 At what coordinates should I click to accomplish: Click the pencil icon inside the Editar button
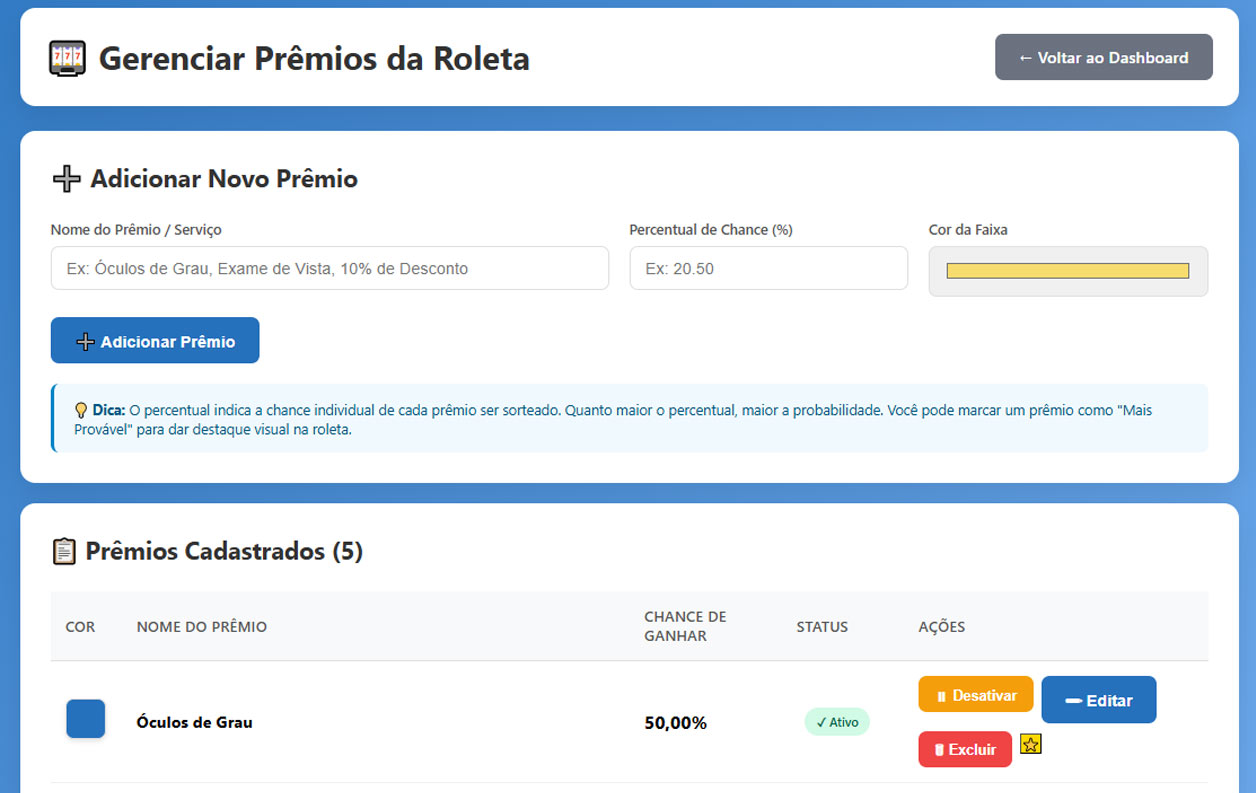pos(1073,699)
